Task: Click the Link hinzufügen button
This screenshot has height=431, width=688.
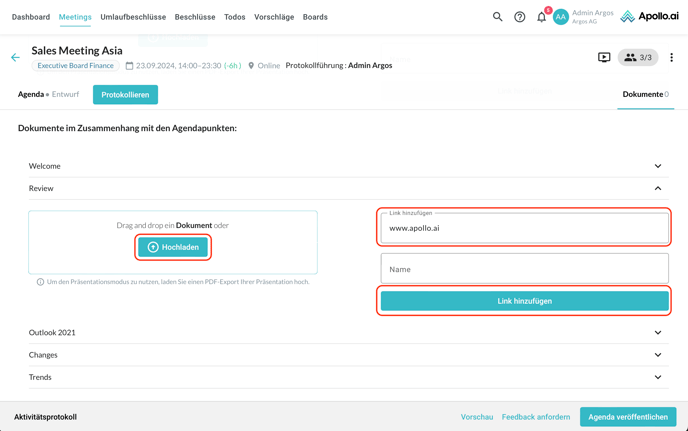Action: coord(524,301)
